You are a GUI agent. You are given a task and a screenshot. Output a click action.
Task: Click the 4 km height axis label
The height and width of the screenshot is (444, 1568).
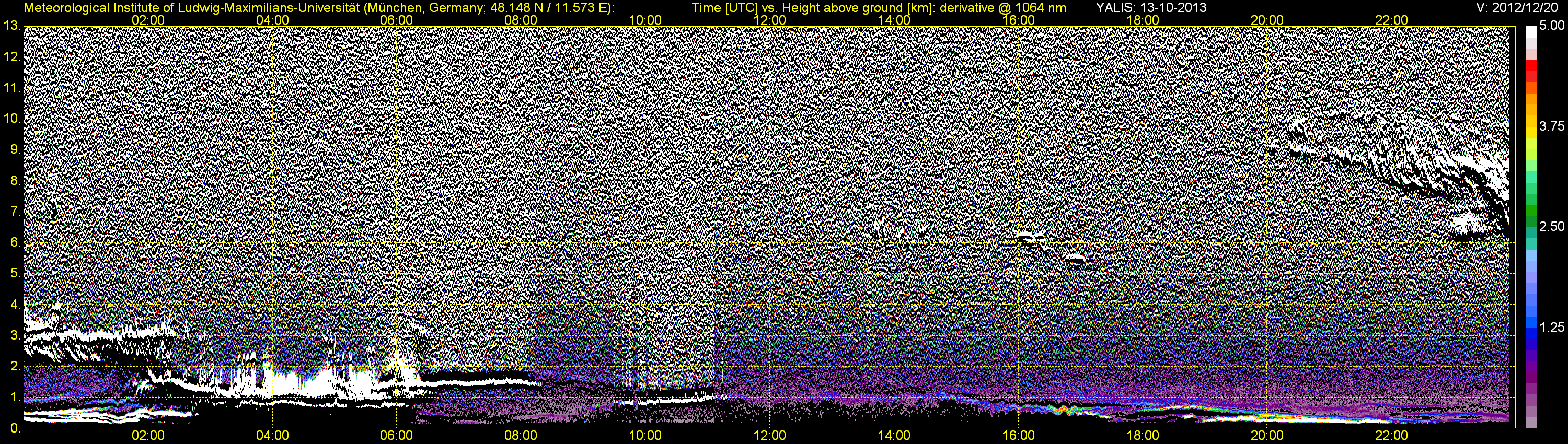tap(15, 304)
